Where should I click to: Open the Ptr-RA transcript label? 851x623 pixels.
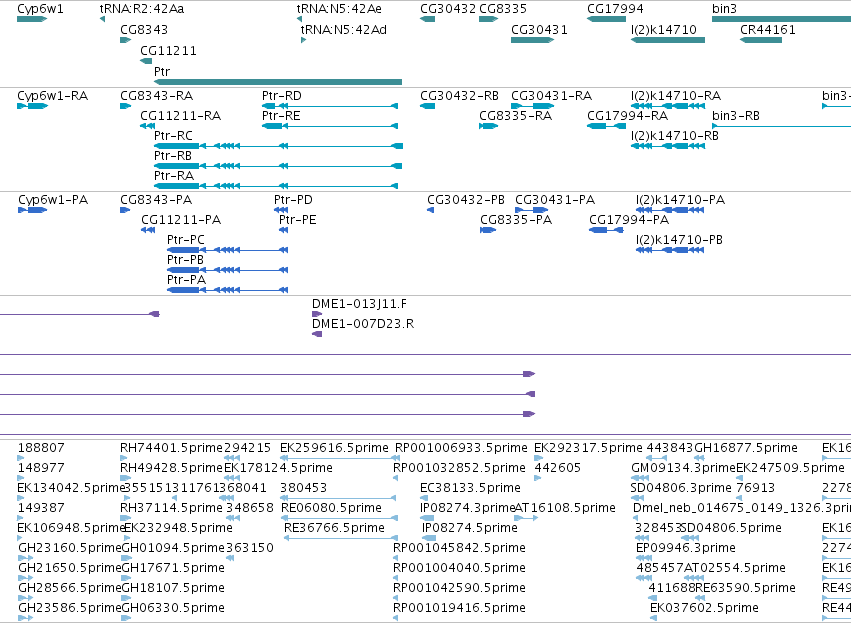point(174,176)
